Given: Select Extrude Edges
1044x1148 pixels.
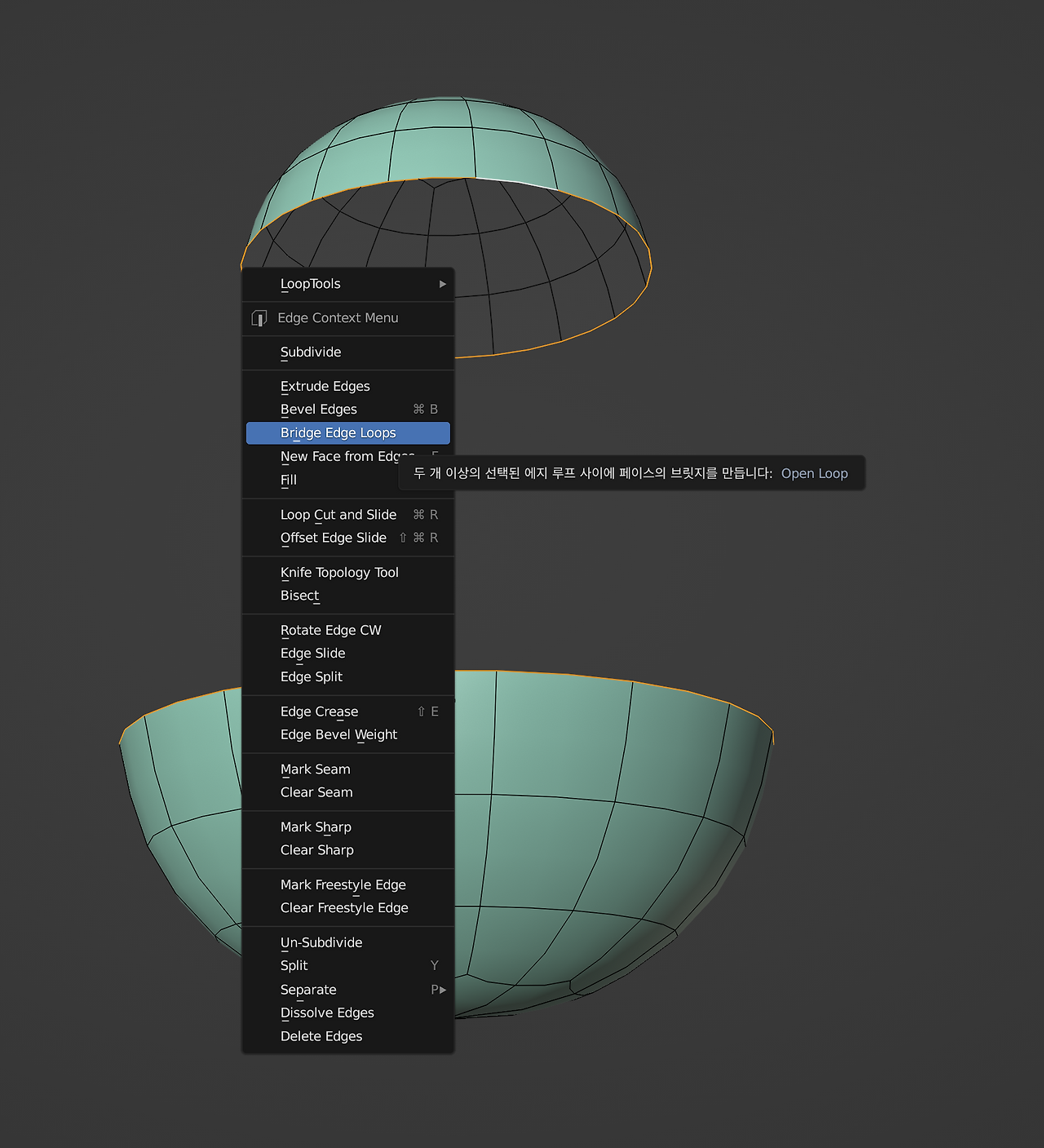Looking at the screenshot, I should 348,386.
